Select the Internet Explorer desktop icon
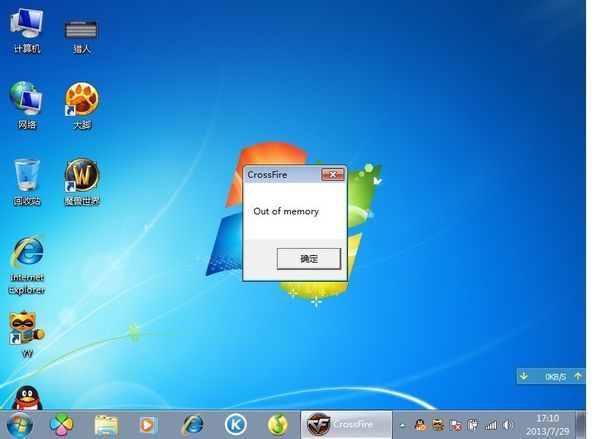The height and width of the screenshot is (439, 600). [x=27, y=265]
